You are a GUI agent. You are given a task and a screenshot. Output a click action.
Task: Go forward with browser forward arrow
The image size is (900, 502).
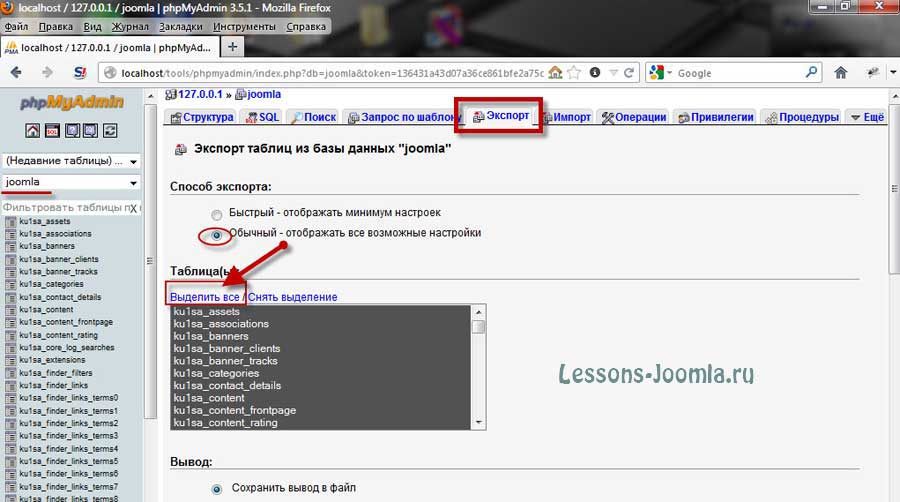point(47,72)
